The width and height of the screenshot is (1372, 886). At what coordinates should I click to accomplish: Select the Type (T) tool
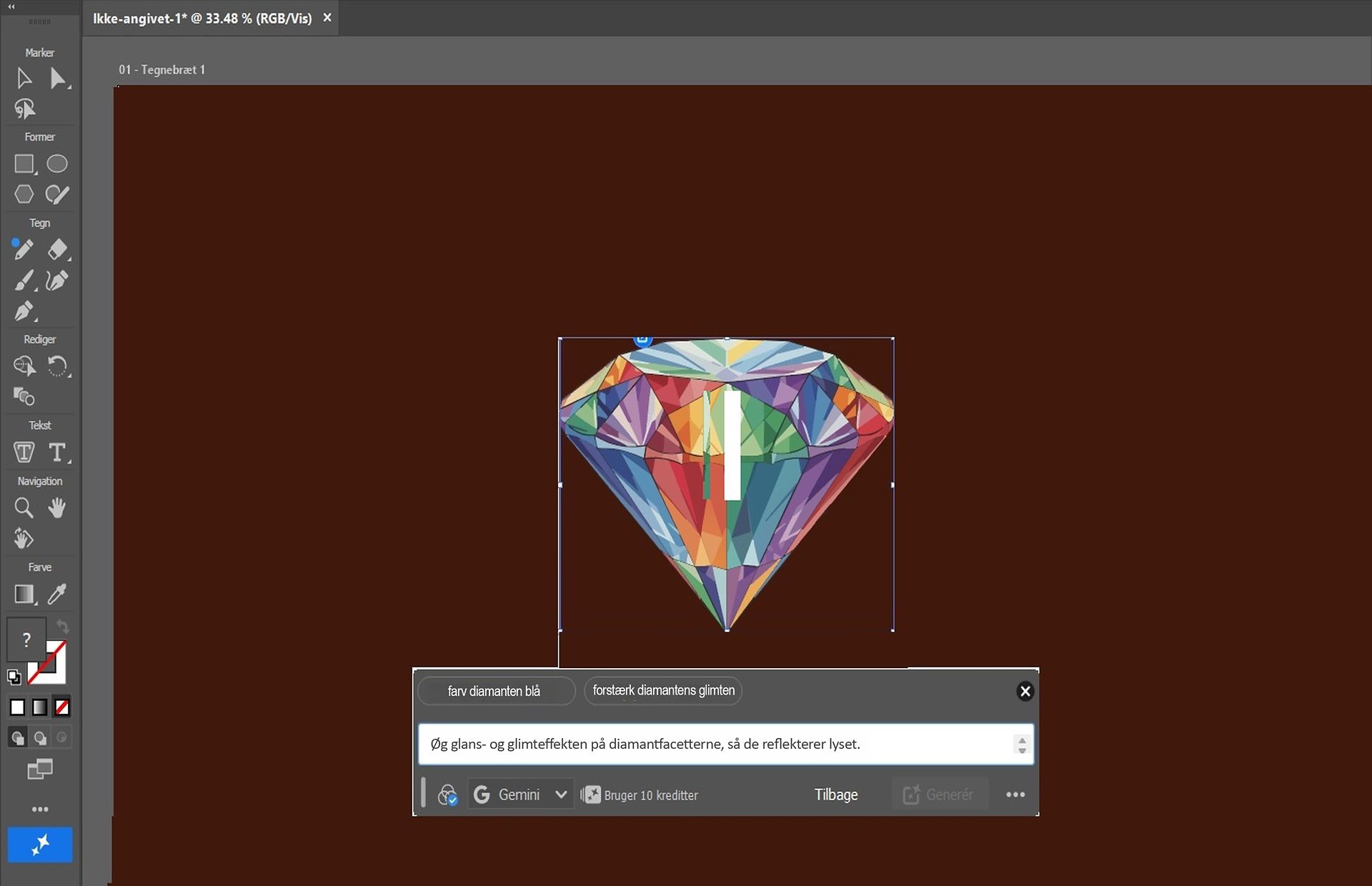[58, 452]
